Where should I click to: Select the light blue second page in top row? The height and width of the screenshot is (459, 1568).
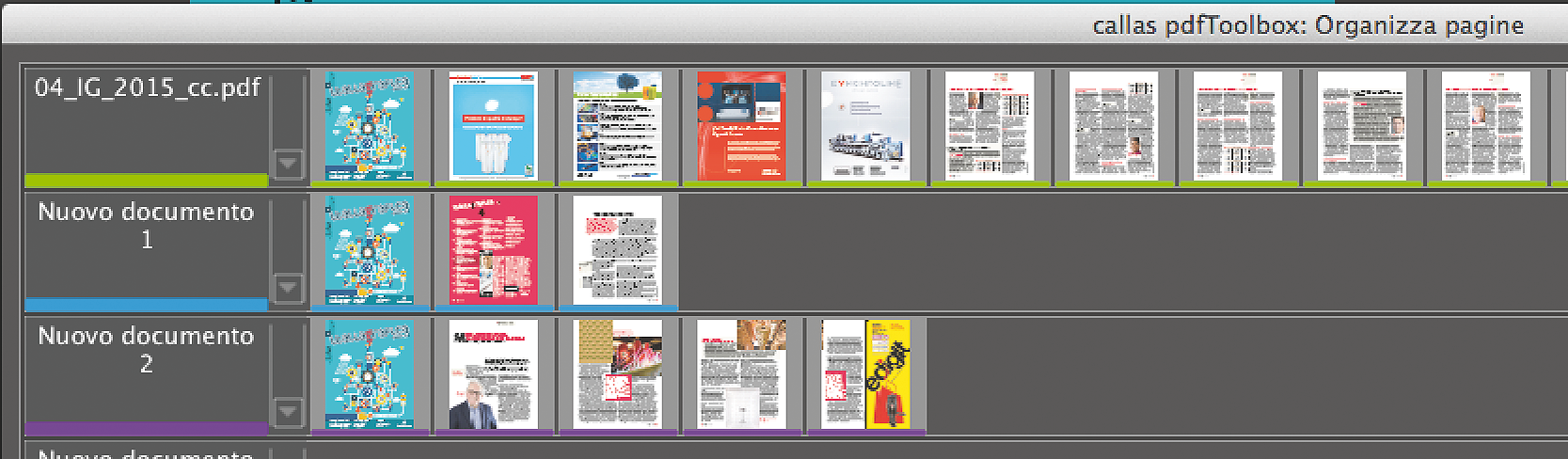tap(493, 125)
